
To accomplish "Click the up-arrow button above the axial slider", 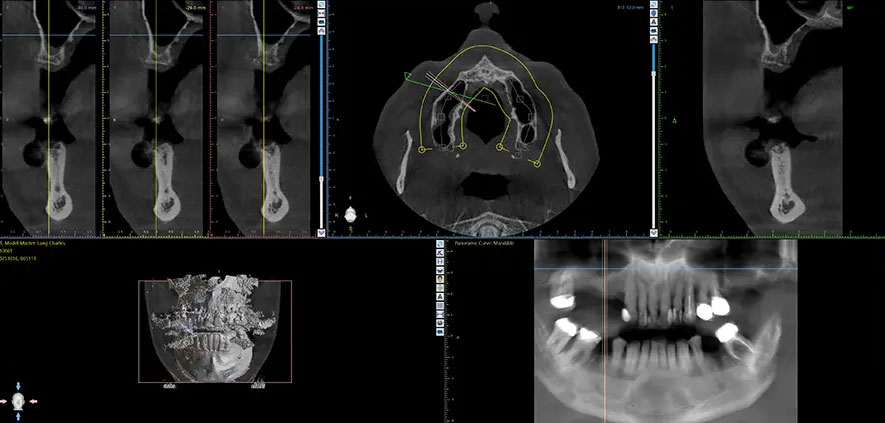I will pyautogui.click(x=654, y=40).
